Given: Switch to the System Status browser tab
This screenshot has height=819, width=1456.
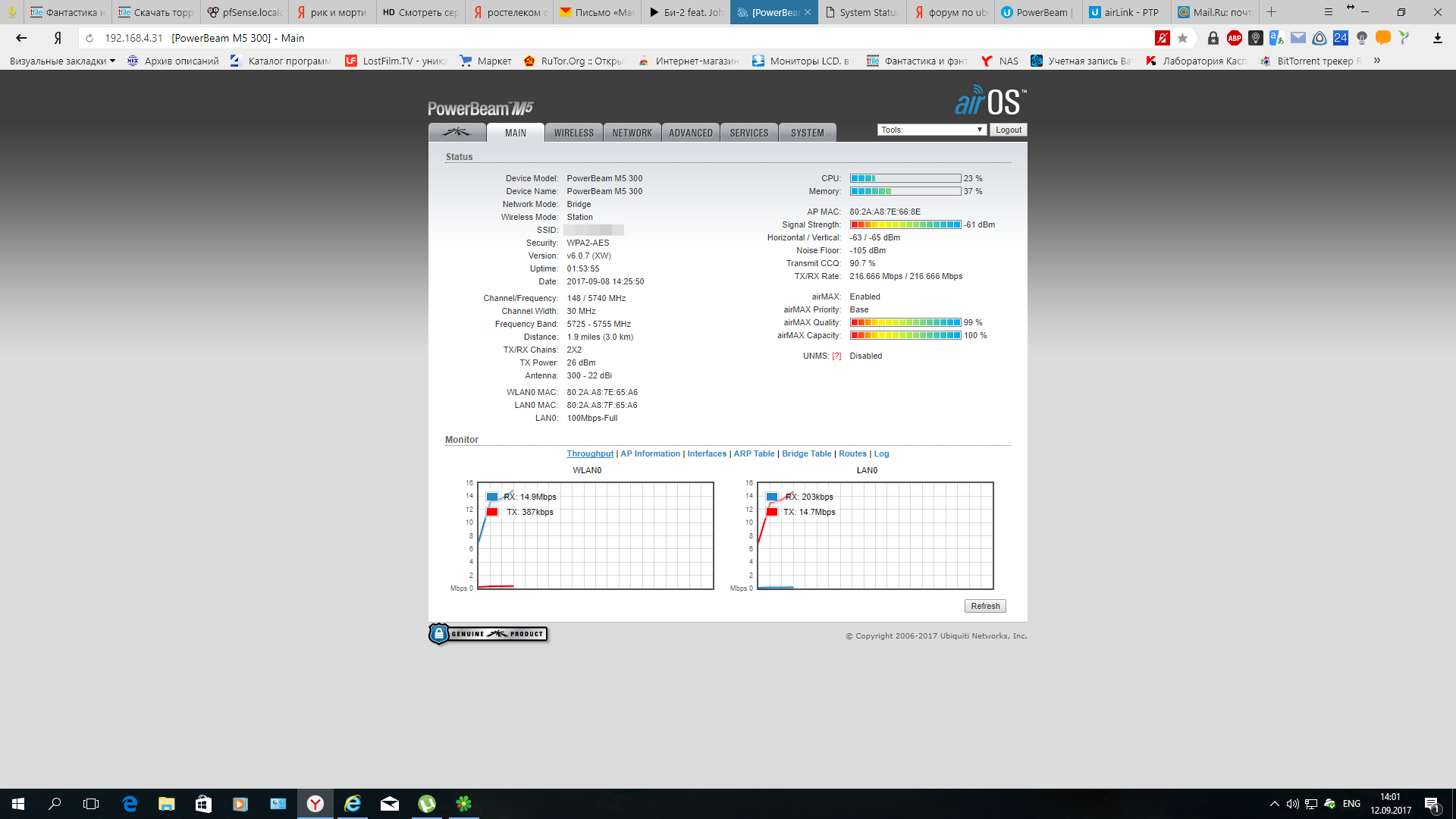Looking at the screenshot, I should click(861, 12).
